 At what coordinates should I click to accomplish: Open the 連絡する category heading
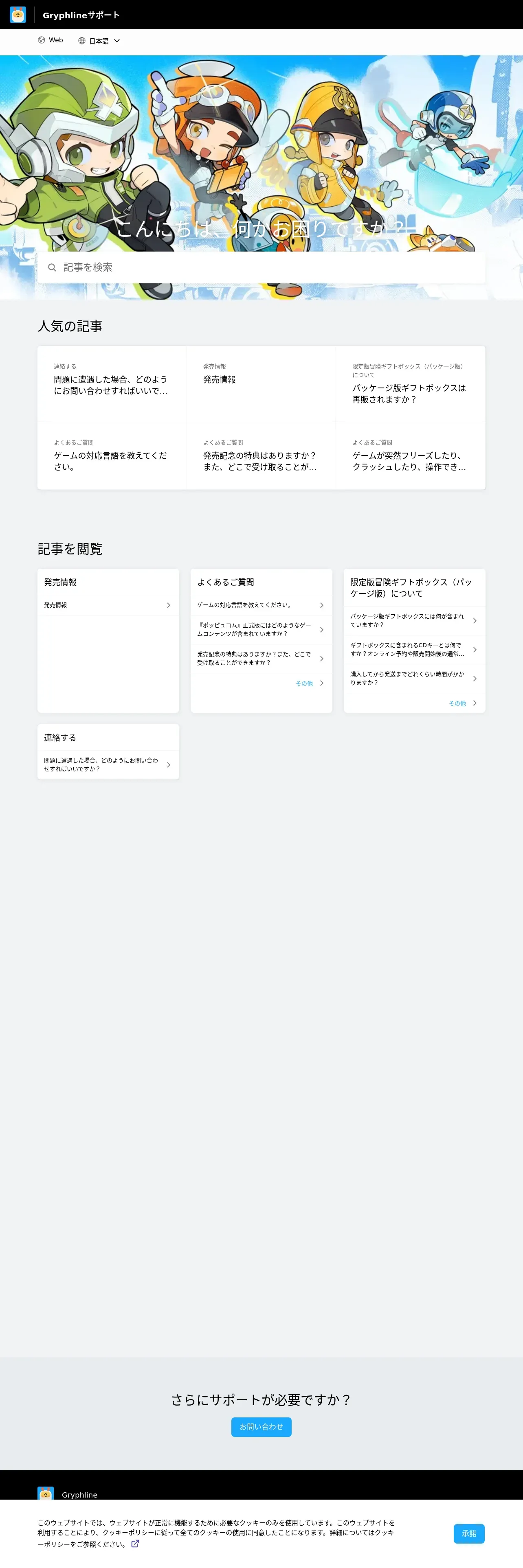pos(59,737)
